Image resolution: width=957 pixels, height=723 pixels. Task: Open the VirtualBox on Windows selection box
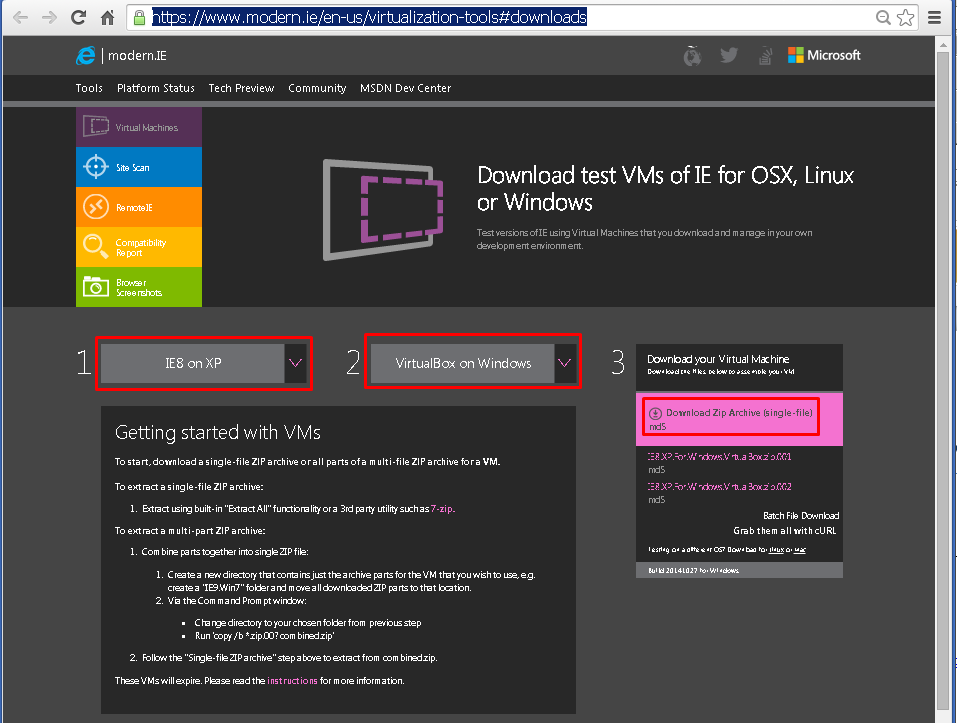463,363
